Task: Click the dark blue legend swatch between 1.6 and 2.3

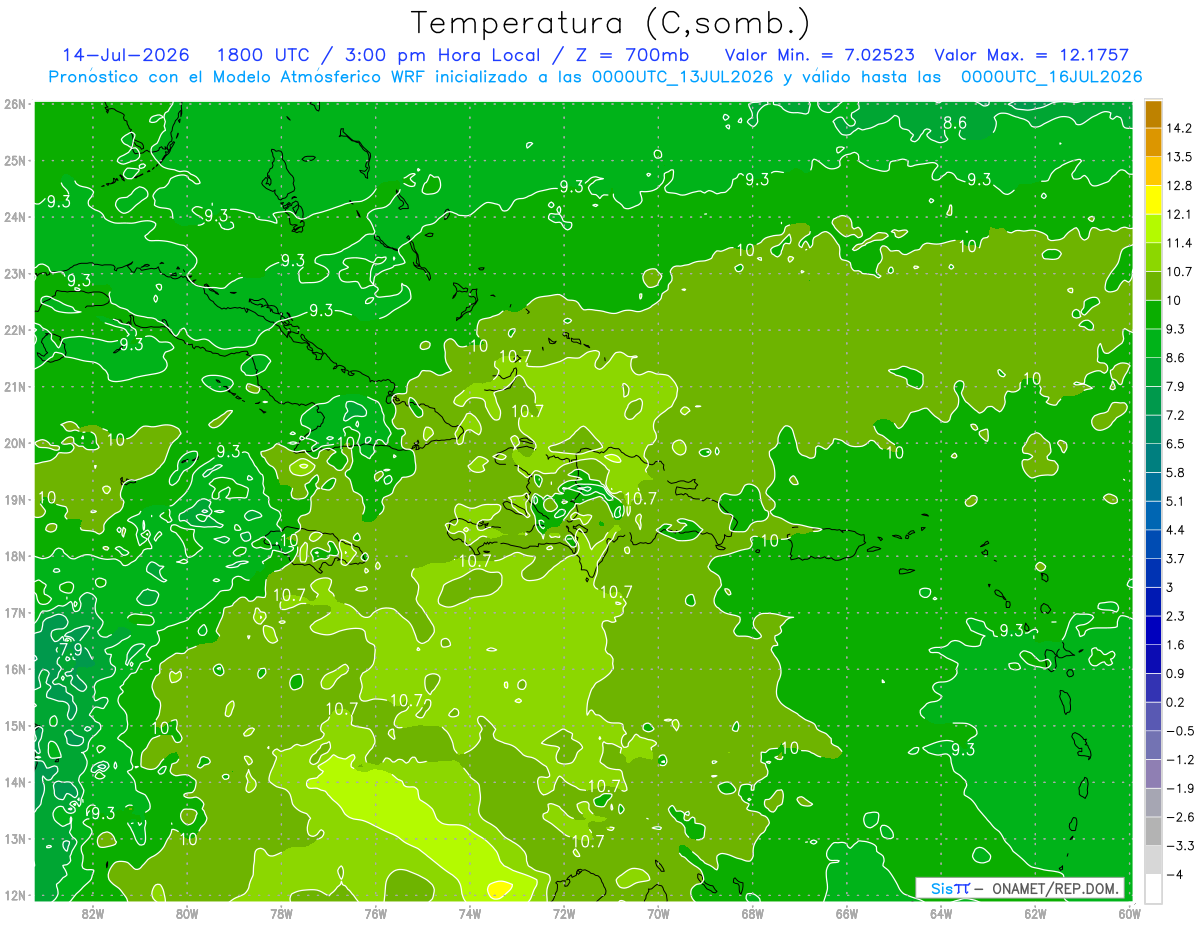Action: 1153,630
